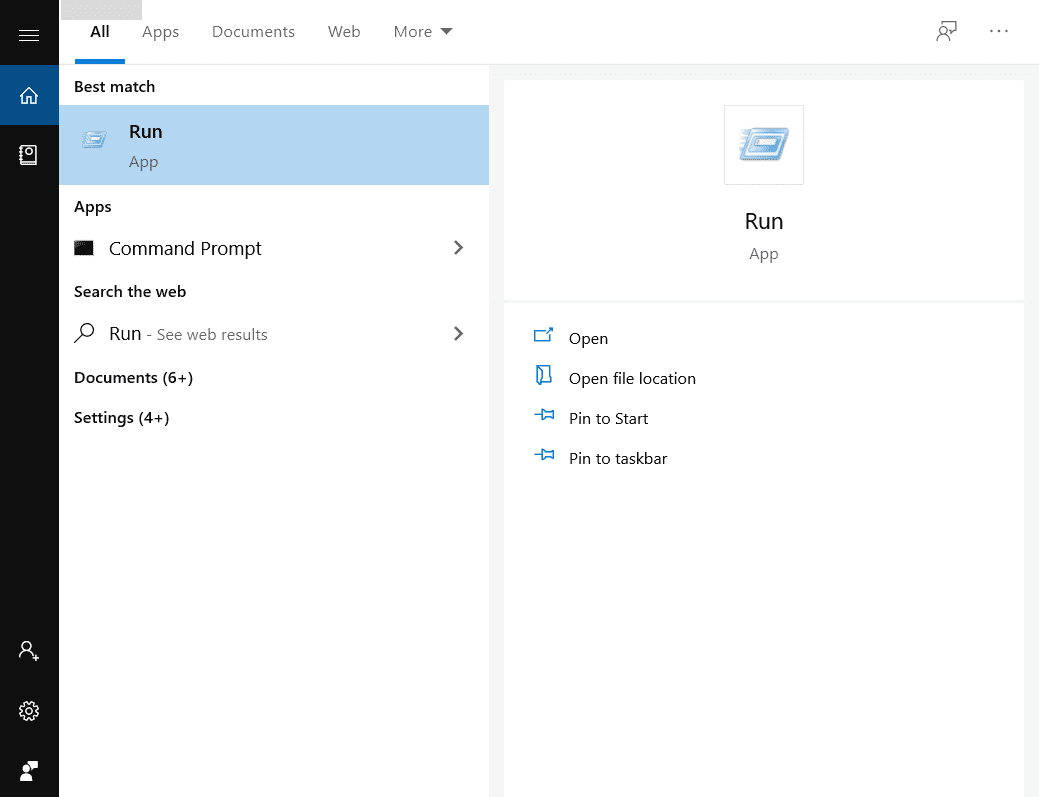This screenshot has width=1039, height=797.
Task: Click Open to launch Run
Action: click(588, 338)
